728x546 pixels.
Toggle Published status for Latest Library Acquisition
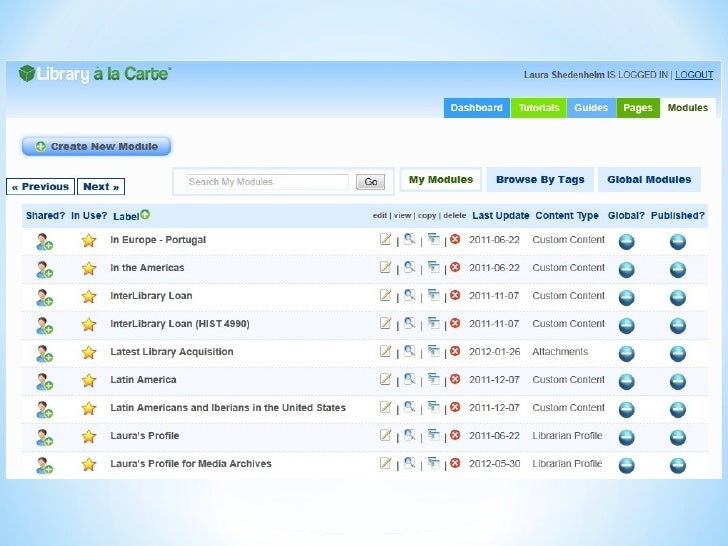click(677, 353)
